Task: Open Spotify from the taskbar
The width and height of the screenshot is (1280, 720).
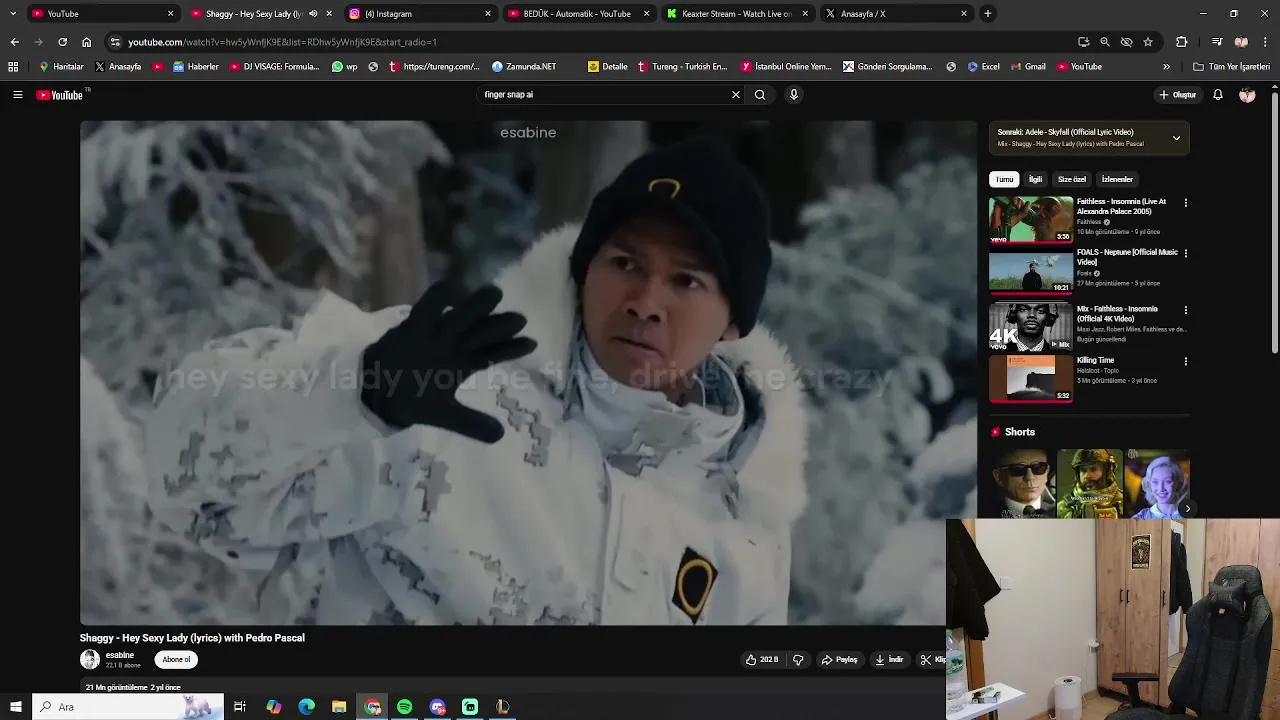Action: pyautogui.click(x=404, y=707)
